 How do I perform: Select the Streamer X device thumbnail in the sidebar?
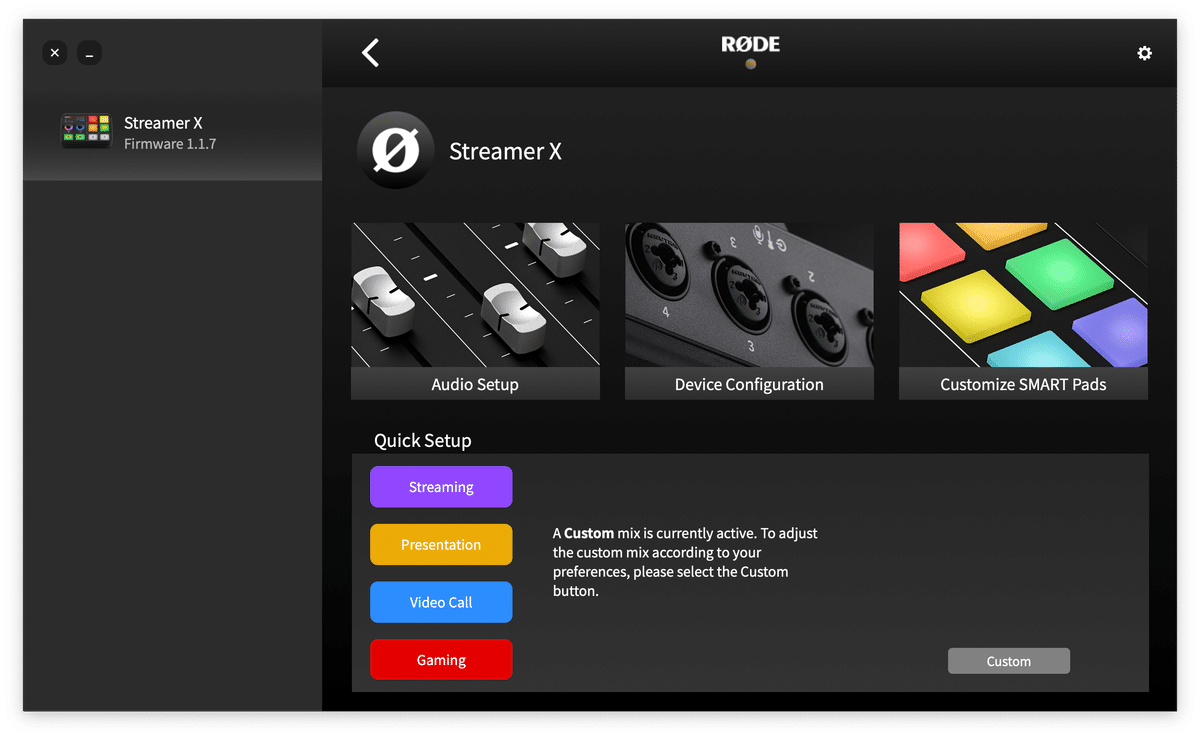point(86,132)
